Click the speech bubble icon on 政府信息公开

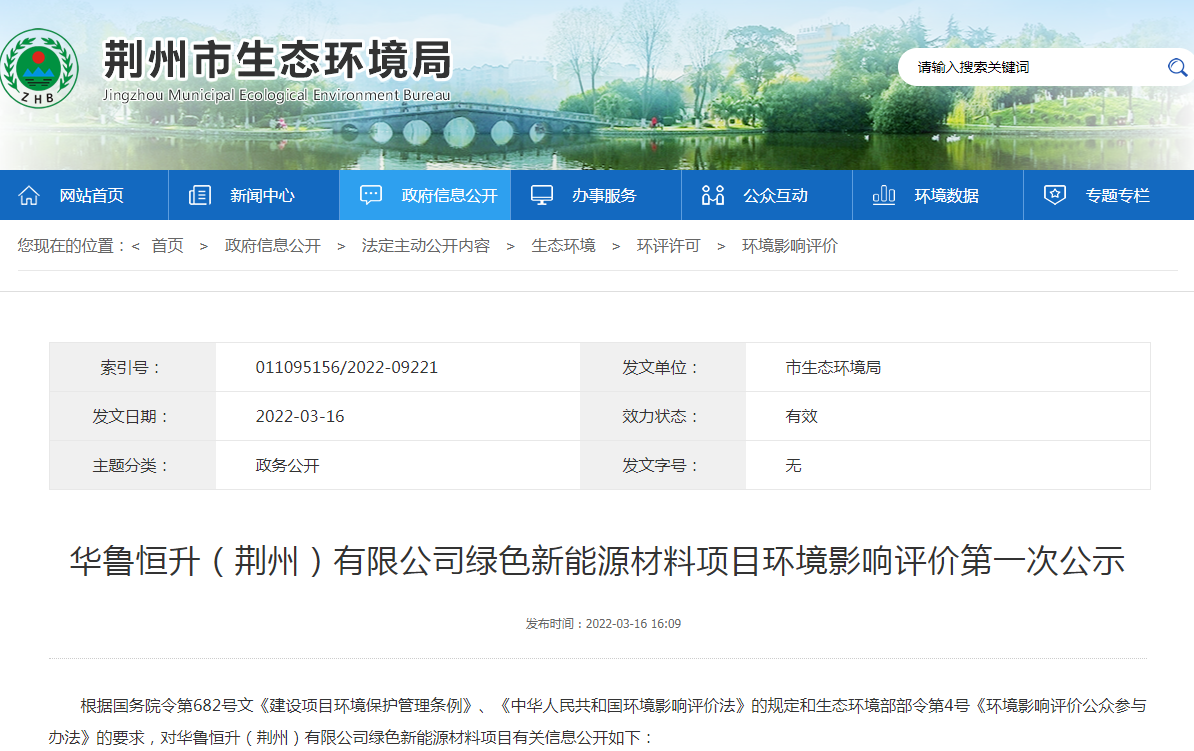click(371, 195)
